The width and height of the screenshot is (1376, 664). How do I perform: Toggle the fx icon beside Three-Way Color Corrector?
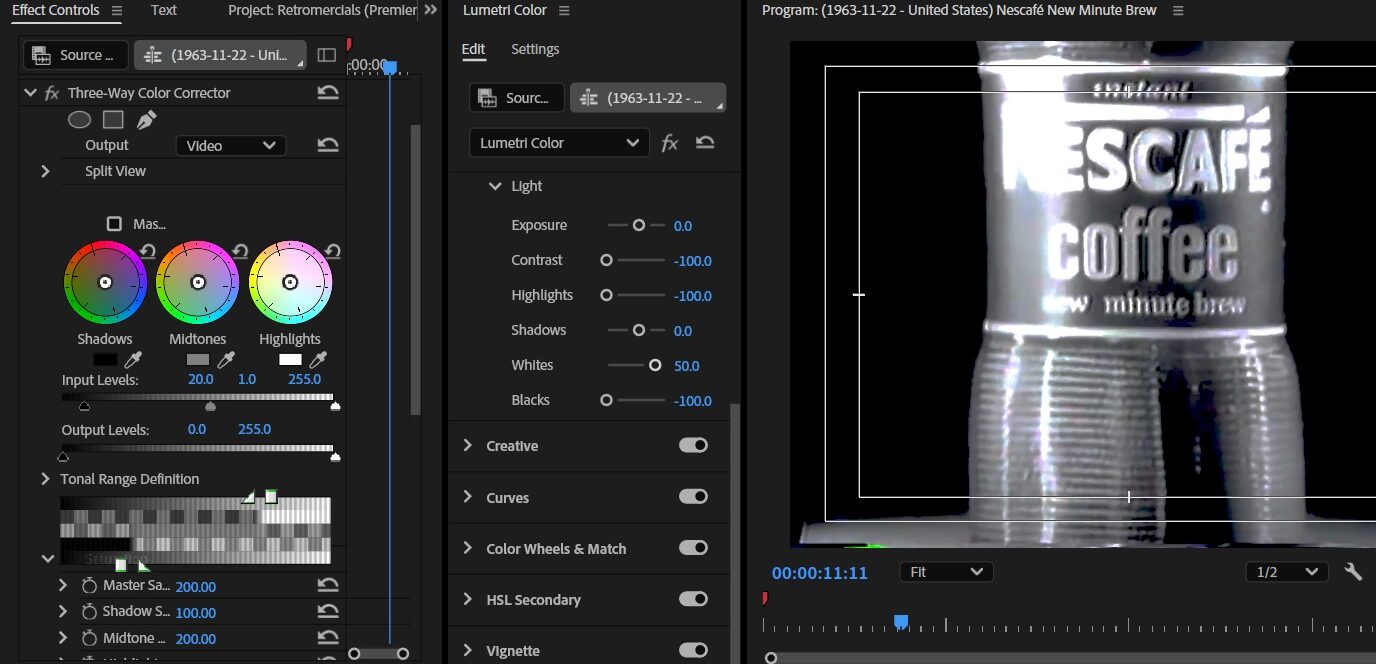point(53,93)
